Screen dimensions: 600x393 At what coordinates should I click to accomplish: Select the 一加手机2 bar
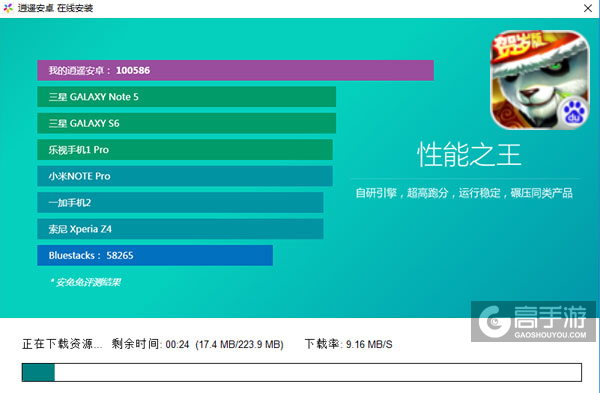click(180, 202)
